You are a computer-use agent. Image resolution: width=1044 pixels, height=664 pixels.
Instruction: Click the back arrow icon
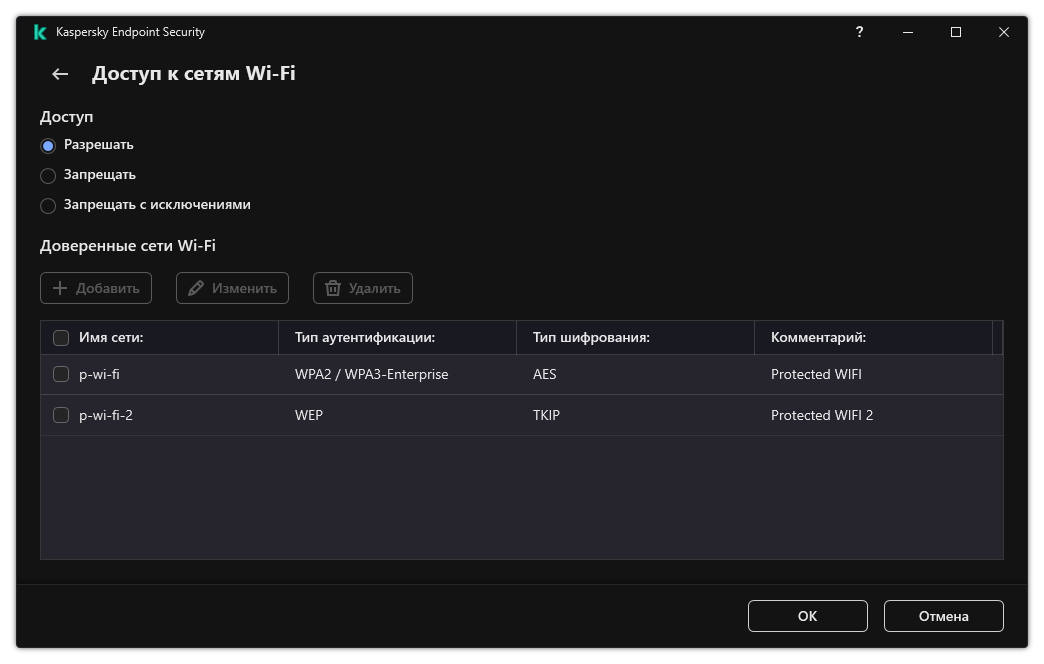point(60,74)
